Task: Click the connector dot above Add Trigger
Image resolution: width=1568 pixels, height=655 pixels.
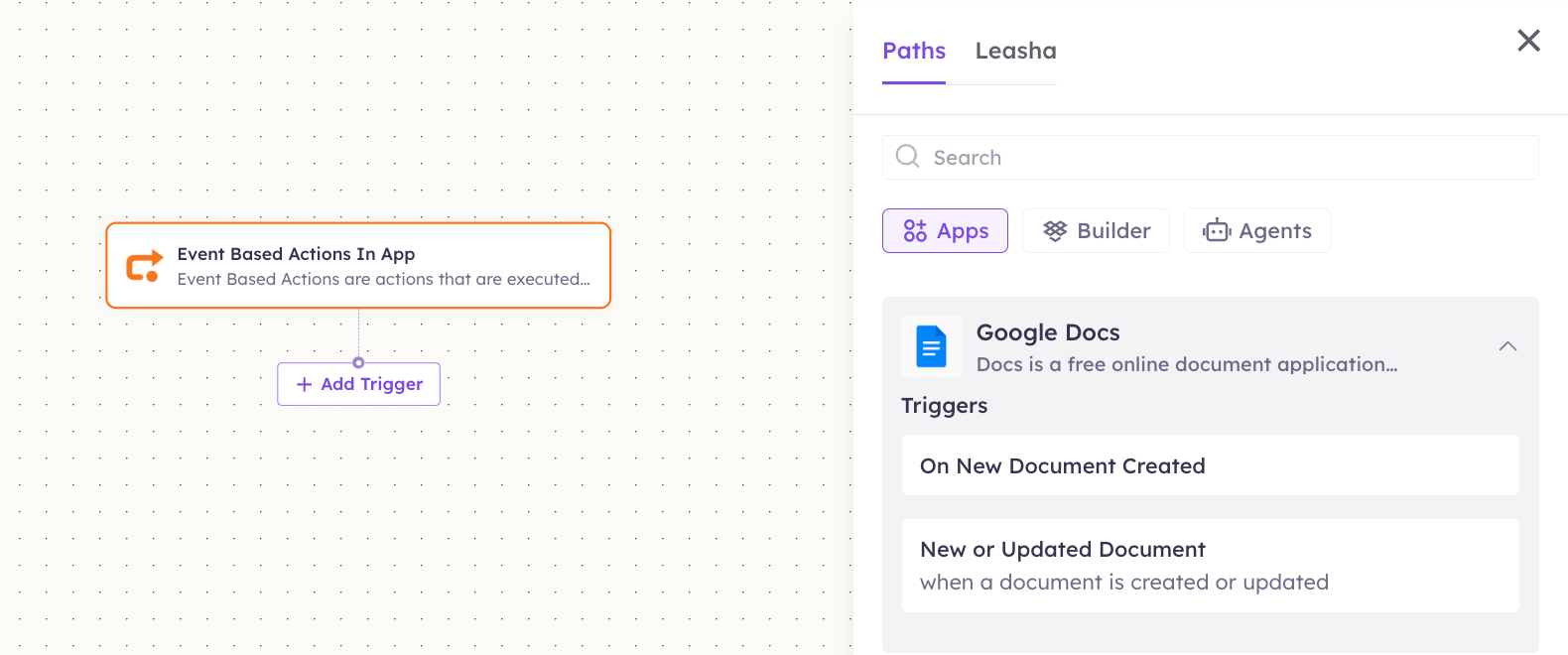Action: 358,362
